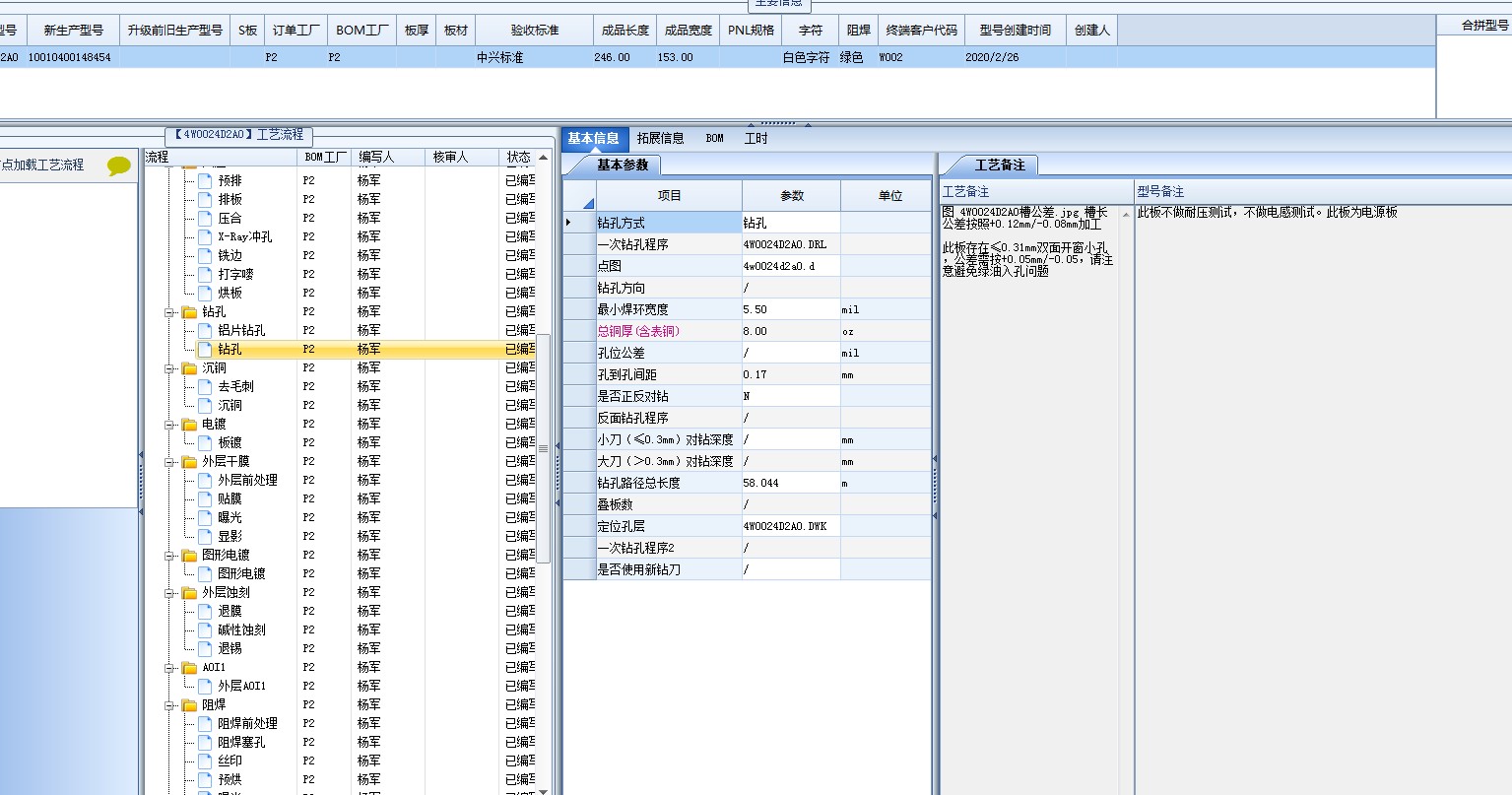Screen dimensions: 1512x795
Task: Click the document icon beside 排板
Action: click(x=205, y=200)
